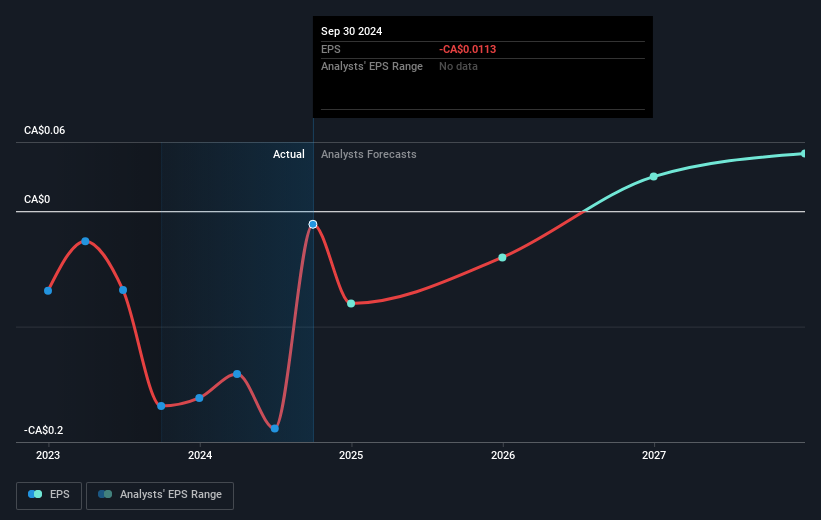Click the 2027 forecast data point
Image resolution: width=821 pixels, height=520 pixels.
tap(653, 176)
